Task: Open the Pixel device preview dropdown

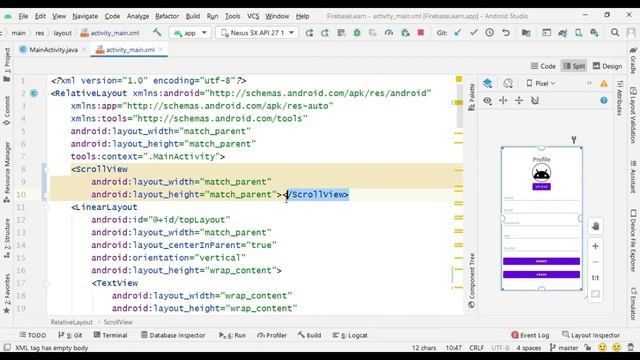Action: (x=541, y=83)
